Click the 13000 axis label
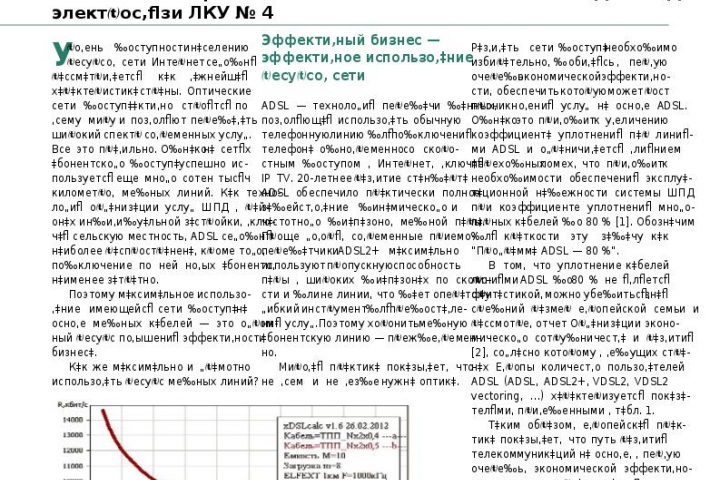This screenshot has width=720, height=480. coord(73,435)
